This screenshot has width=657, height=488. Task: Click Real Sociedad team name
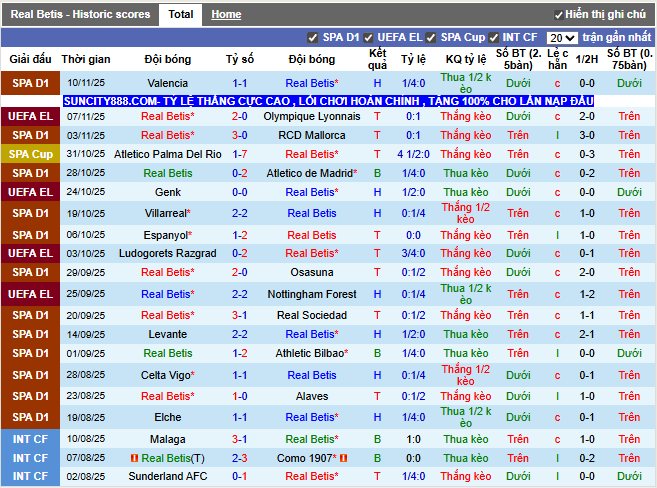click(x=312, y=315)
